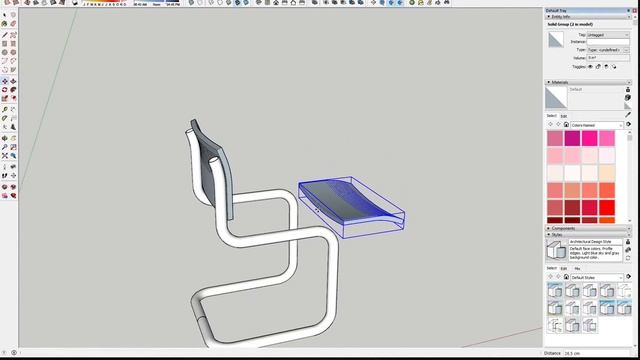Activate the Line drawing tool
Screen dimensions: 640x360
pyautogui.click(x=4, y=35)
